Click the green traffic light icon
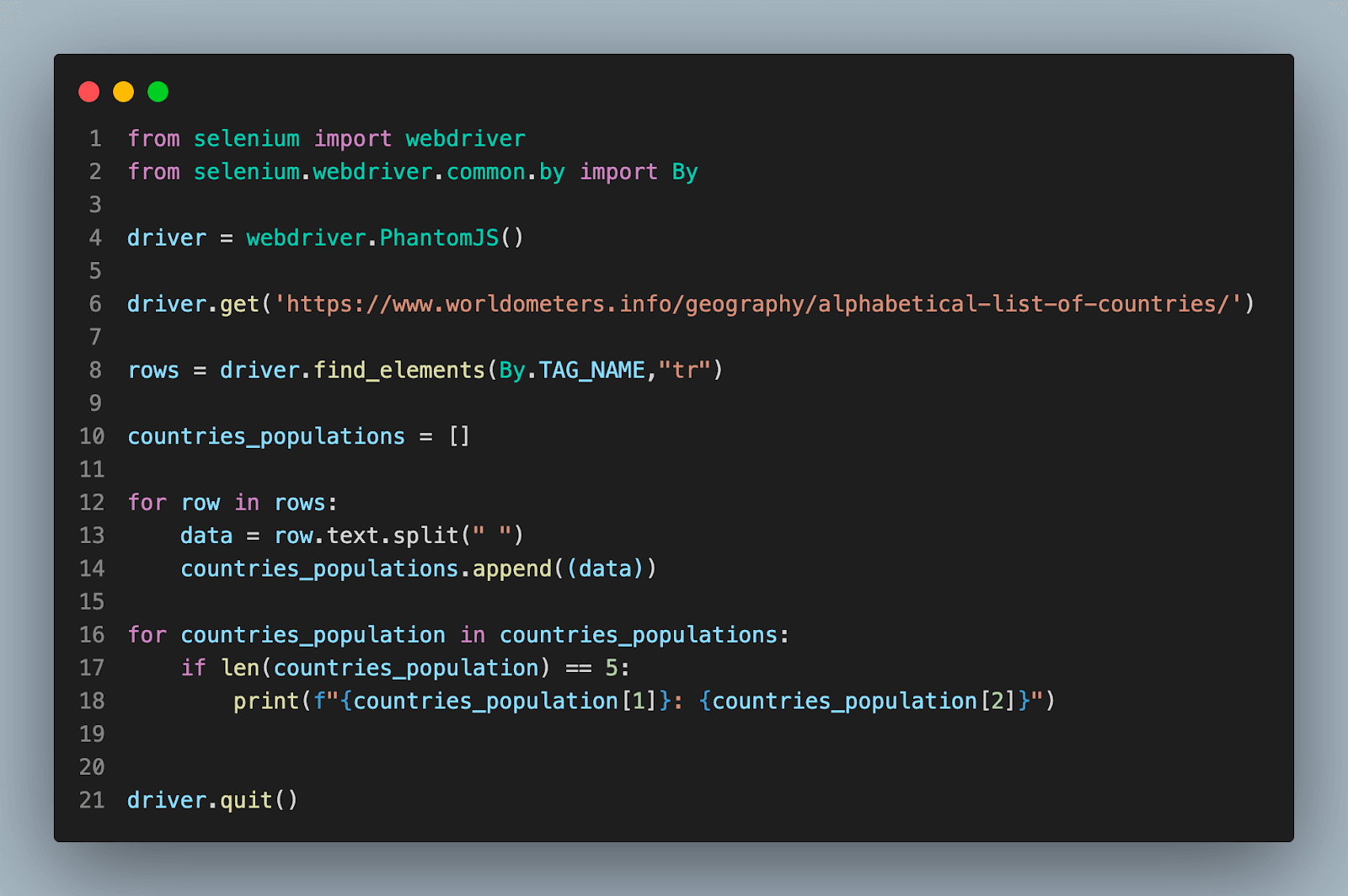Viewport: 1348px width, 896px height. point(158,91)
